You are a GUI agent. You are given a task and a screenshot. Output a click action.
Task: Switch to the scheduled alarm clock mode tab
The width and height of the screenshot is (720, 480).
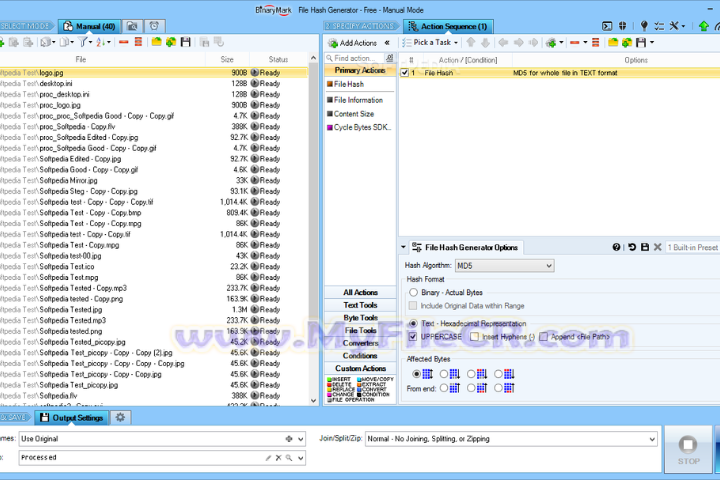point(154,26)
